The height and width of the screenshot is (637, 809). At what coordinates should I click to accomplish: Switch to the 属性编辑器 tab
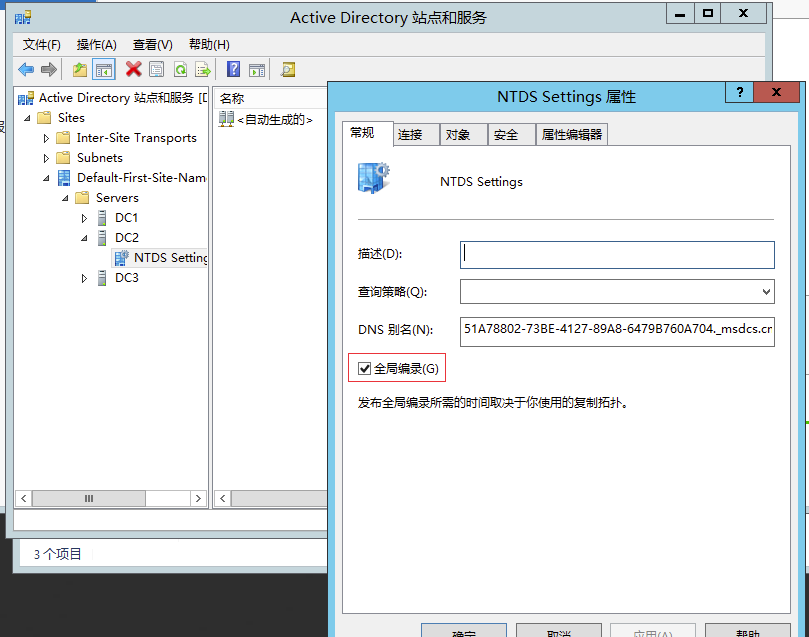pyautogui.click(x=572, y=135)
